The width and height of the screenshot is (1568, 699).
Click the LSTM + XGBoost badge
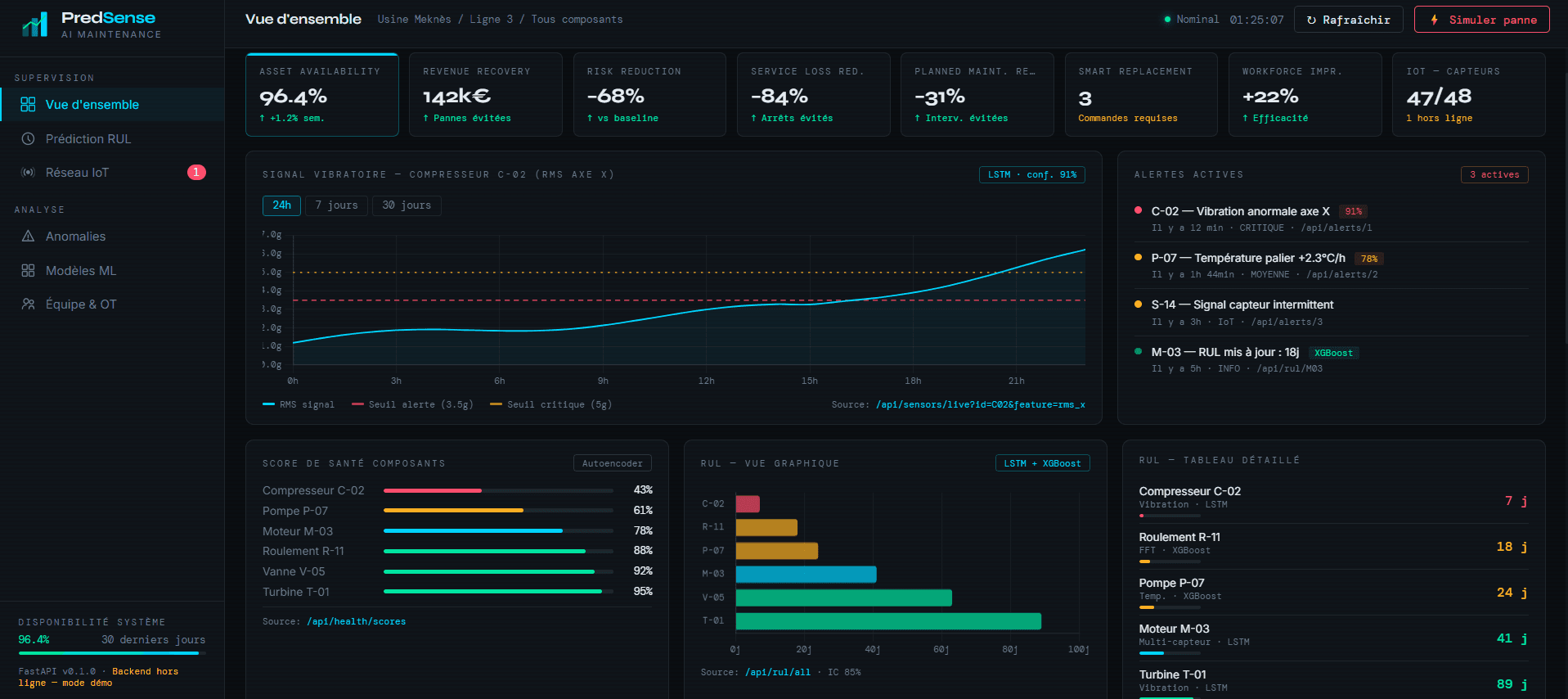pyautogui.click(x=1042, y=463)
